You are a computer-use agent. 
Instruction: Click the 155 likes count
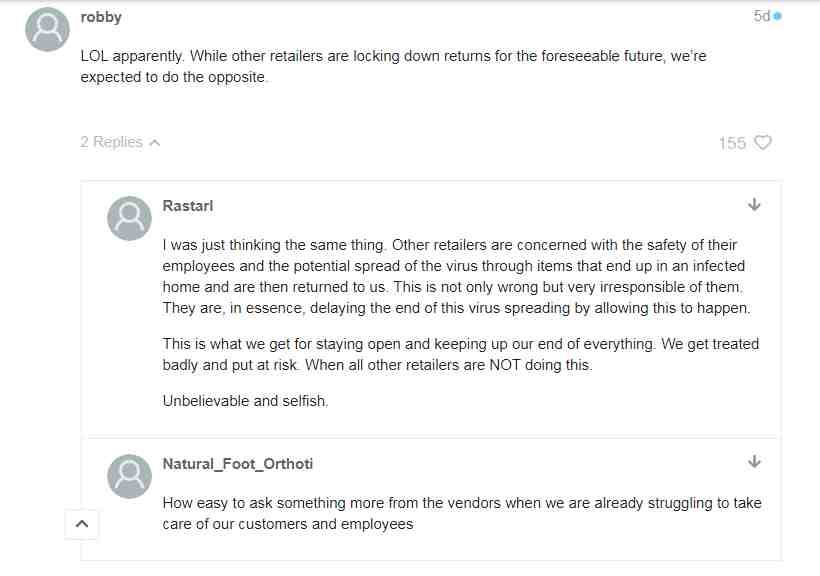[x=732, y=143]
